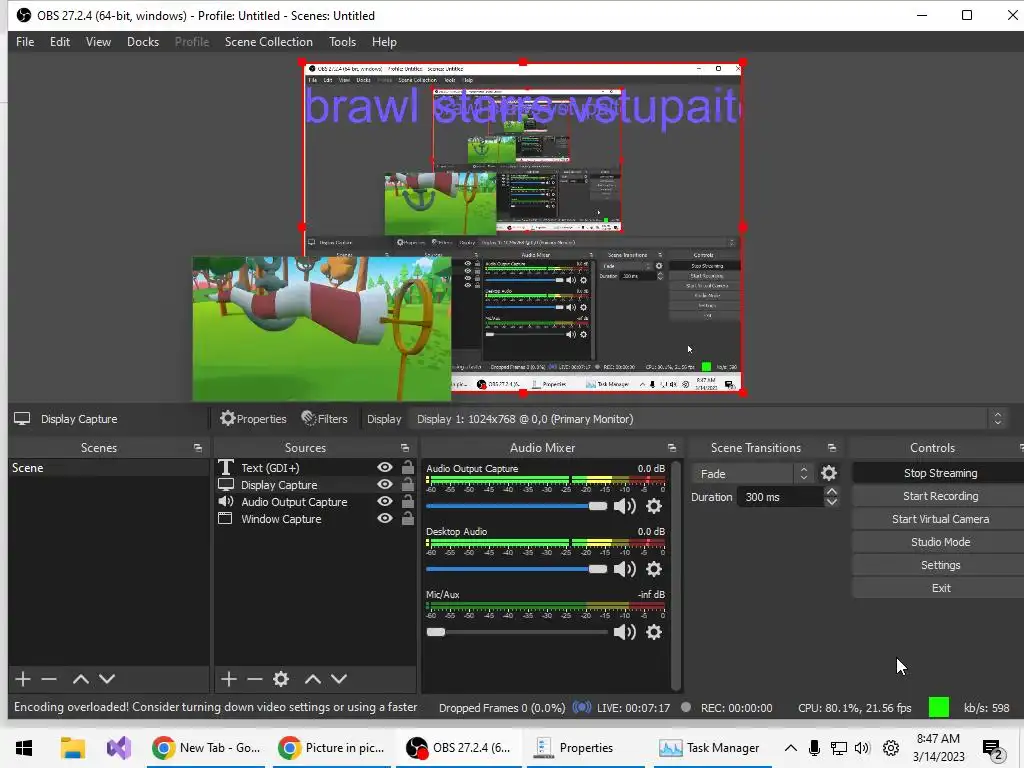Add a new scene with plus icon
Viewport: 1024px width, 768px height.
coord(23,679)
